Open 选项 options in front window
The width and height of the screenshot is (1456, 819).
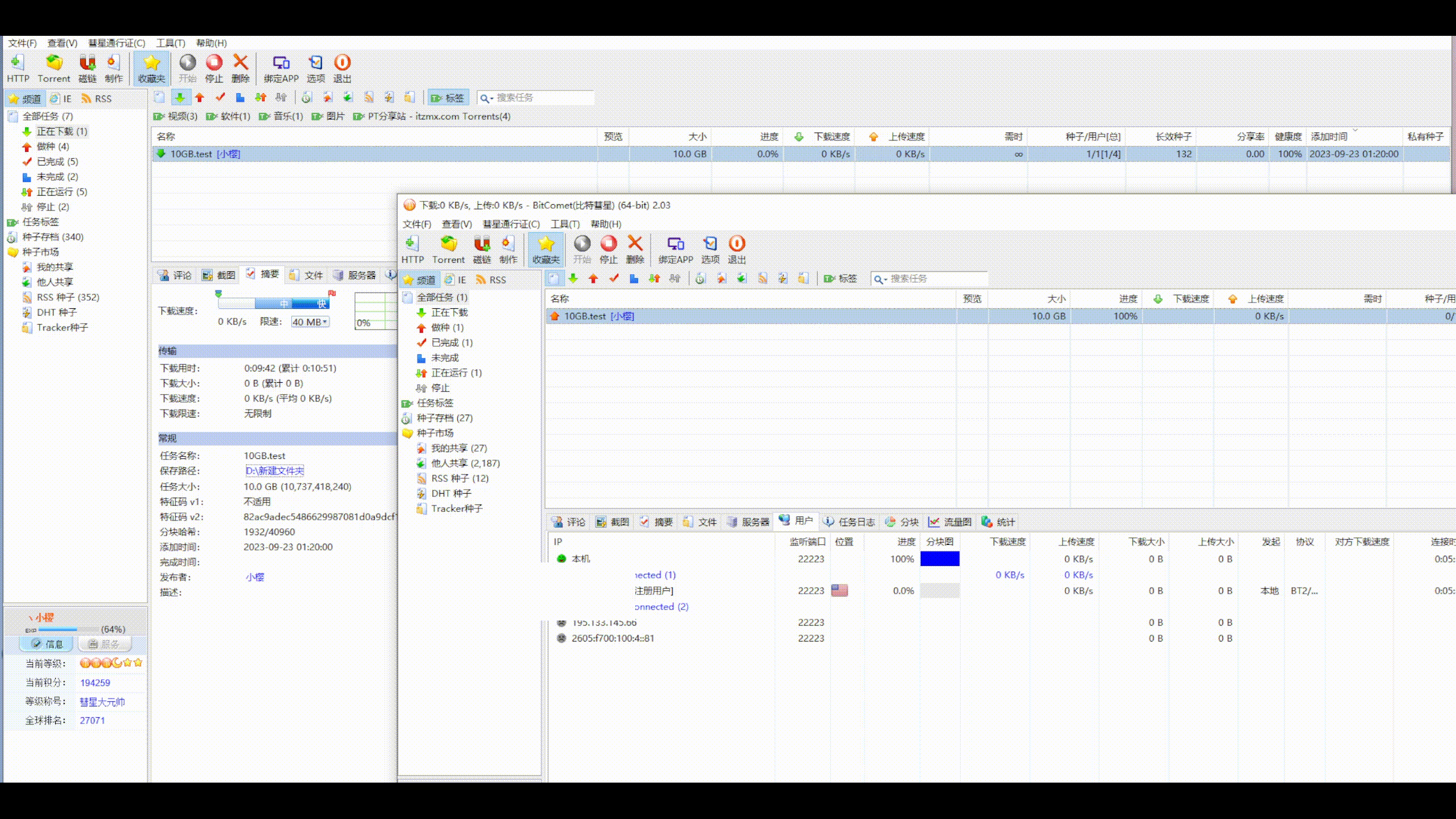(710, 249)
